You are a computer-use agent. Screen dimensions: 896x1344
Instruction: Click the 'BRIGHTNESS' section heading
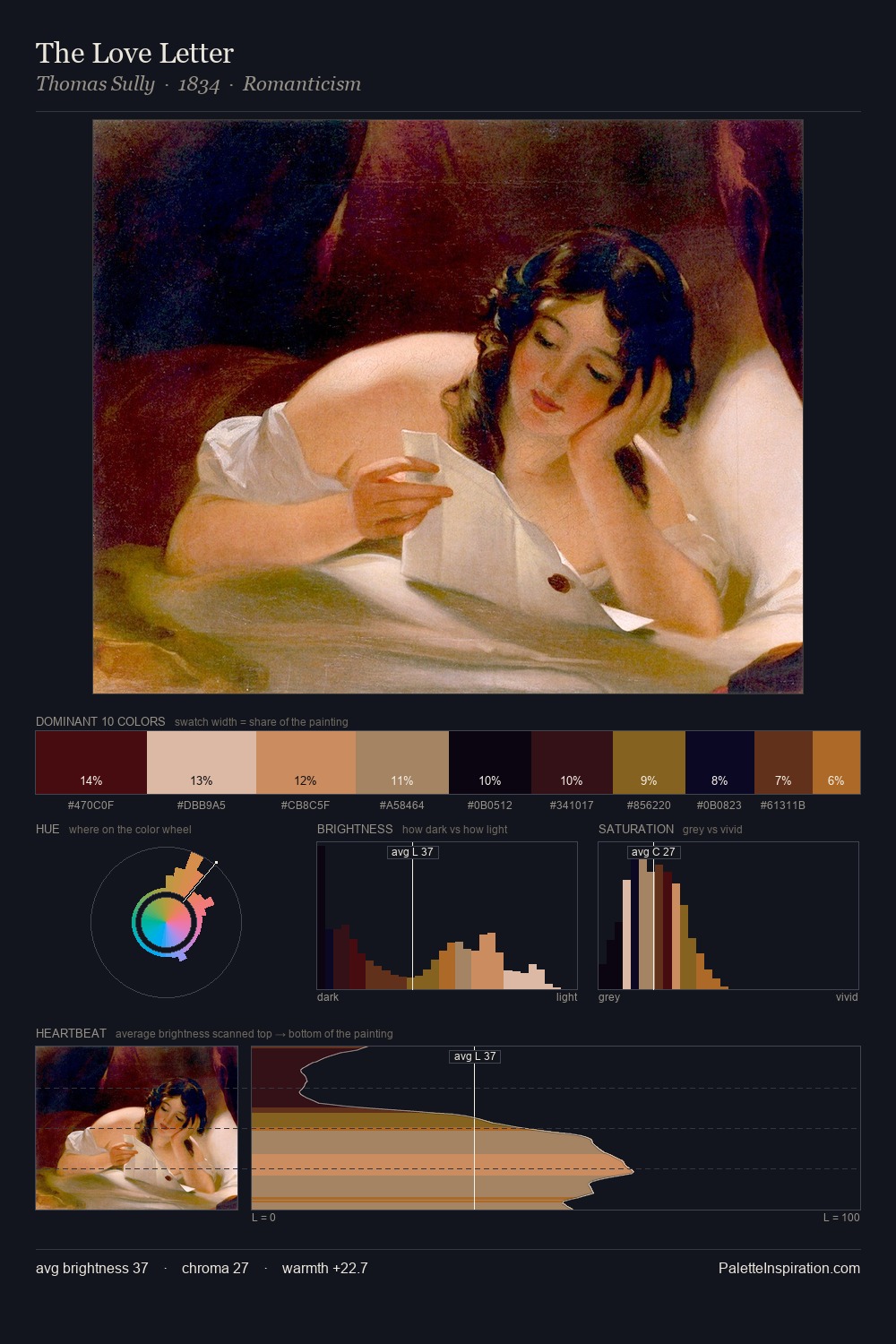(x=355, y=829)
